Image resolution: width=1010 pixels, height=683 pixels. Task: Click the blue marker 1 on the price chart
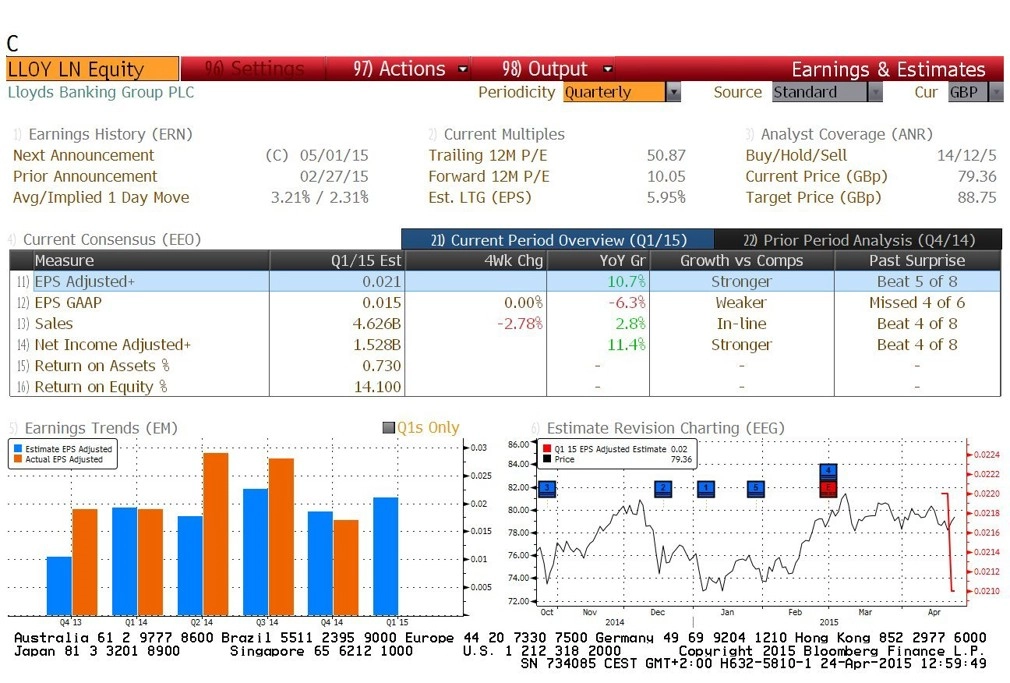706,488
